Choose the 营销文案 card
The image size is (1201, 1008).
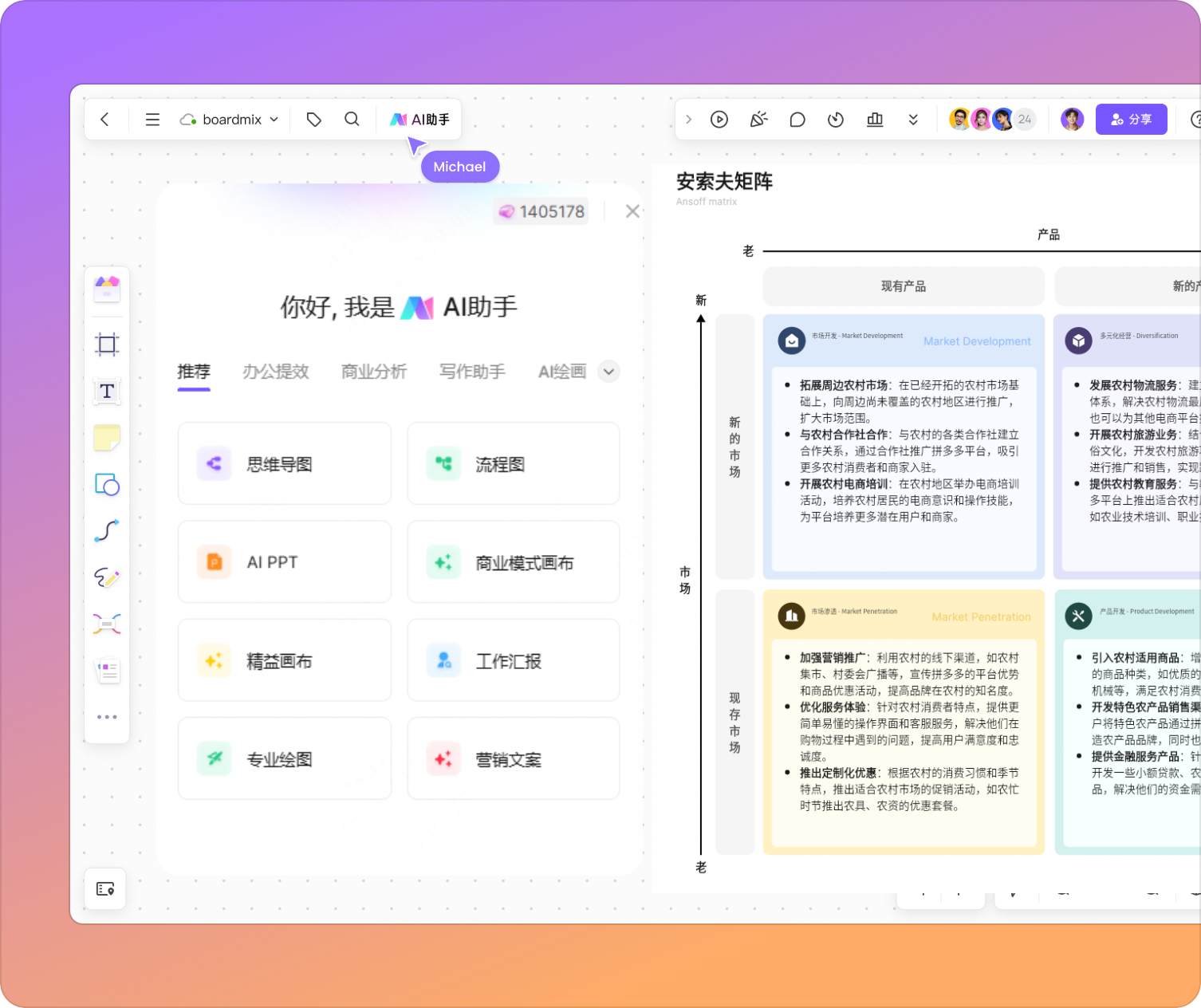[514, 758]
